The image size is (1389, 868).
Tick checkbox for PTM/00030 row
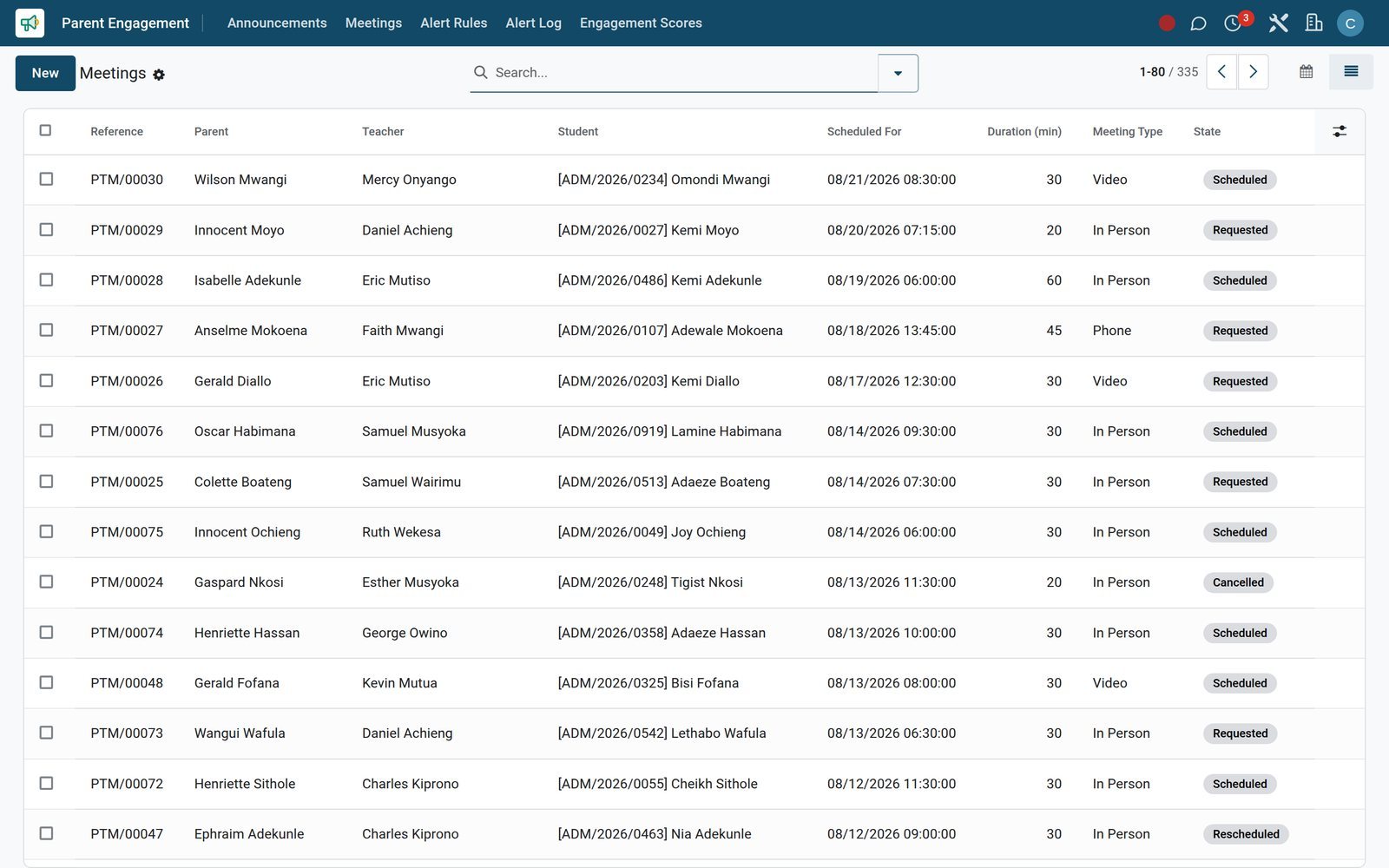[46, 179]
